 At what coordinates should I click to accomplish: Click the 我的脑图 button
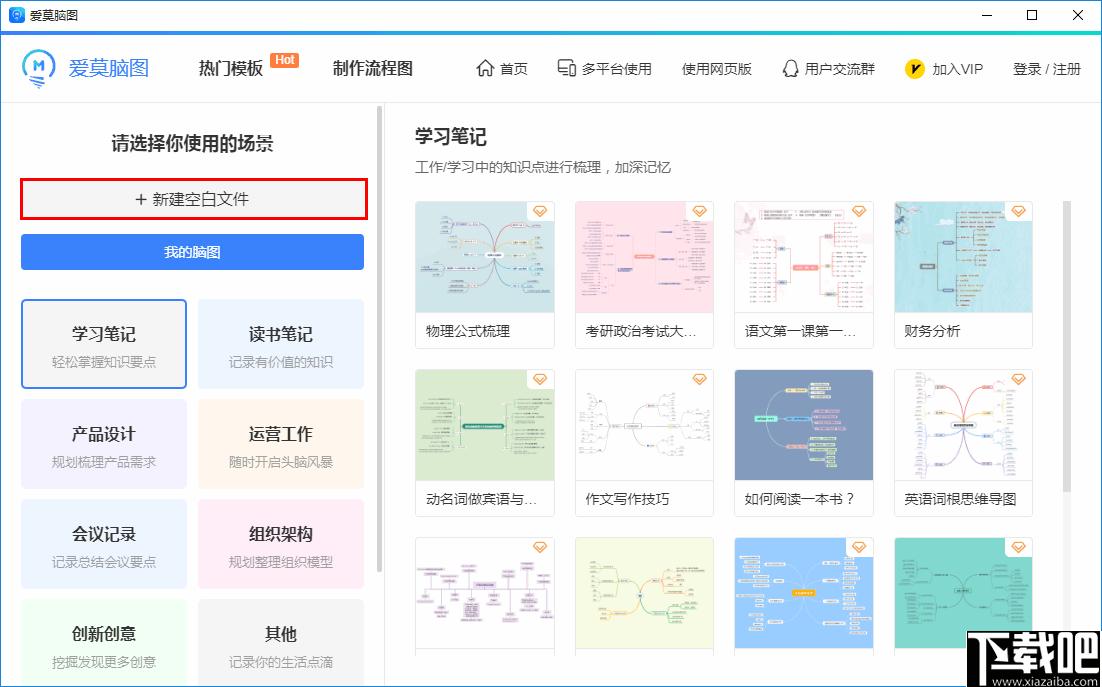[193, 252]
